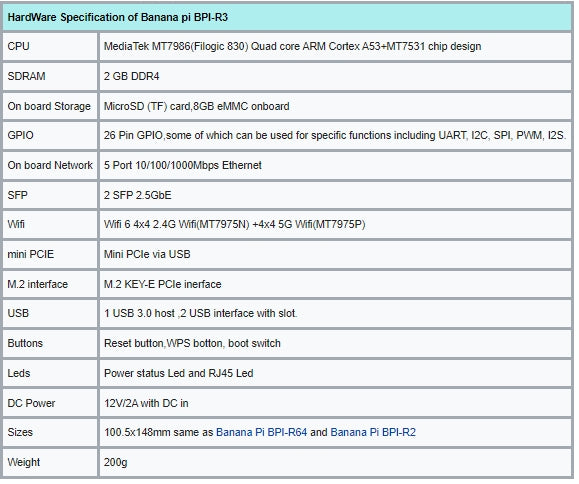Select the On board Storage label
Image resolution: width=579 pixels, height=484 pixels.
49,106
